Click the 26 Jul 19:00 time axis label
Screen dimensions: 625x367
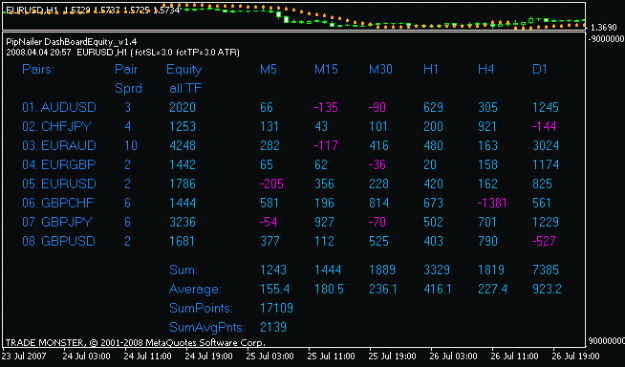576,356
